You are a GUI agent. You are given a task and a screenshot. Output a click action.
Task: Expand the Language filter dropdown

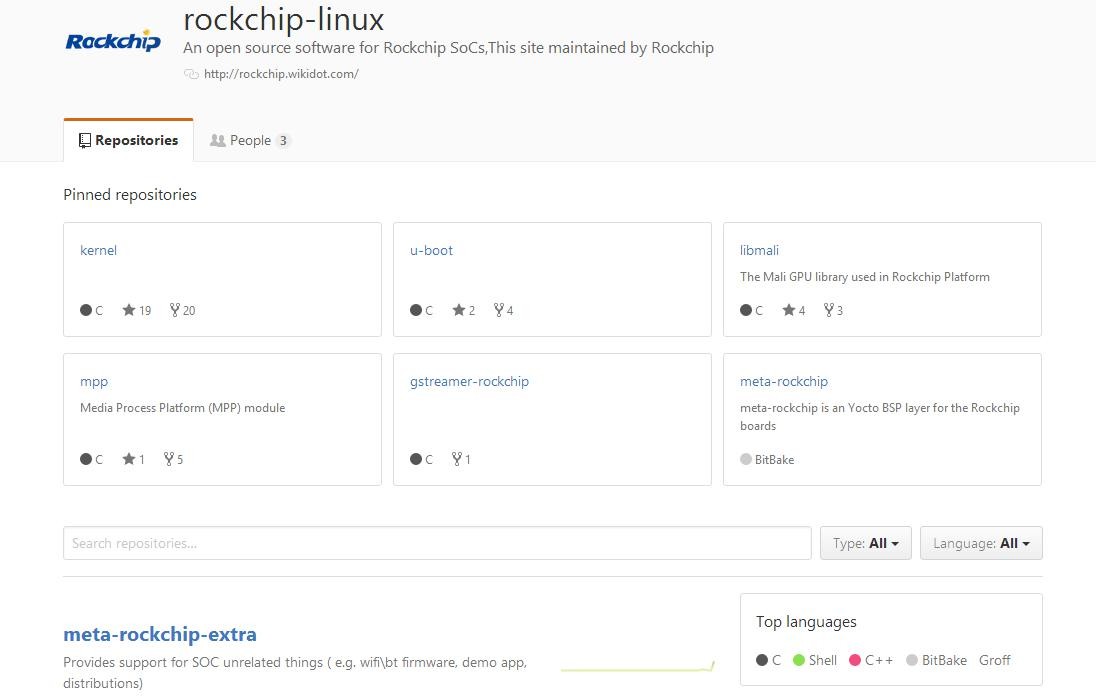[980, 543]
